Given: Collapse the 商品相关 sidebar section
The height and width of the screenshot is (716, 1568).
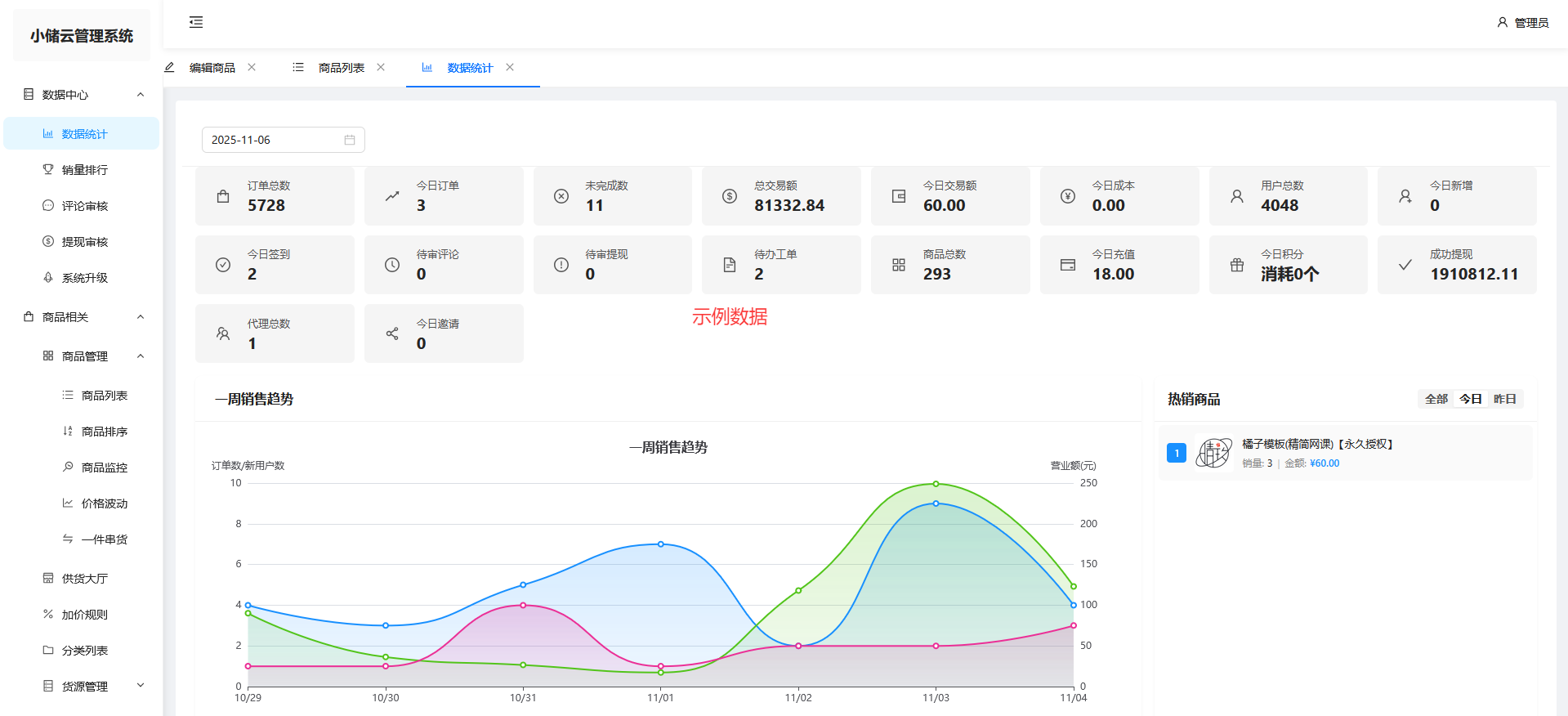Looking at the screenshot, I should pos(141,317).
